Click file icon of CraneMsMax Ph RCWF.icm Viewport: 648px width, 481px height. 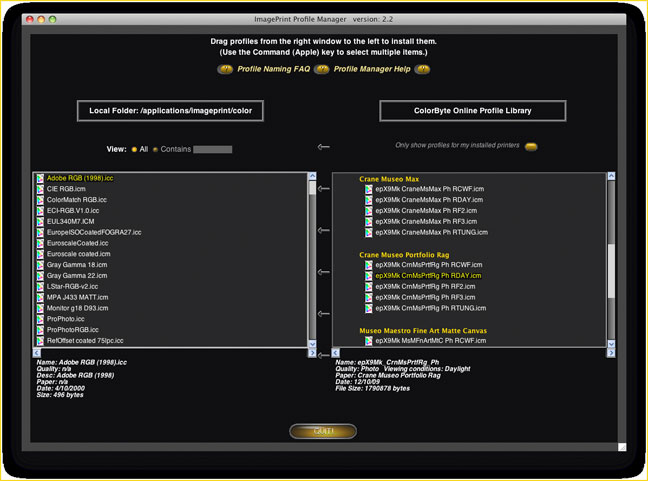pyautogui.click(x=369, y=189)
